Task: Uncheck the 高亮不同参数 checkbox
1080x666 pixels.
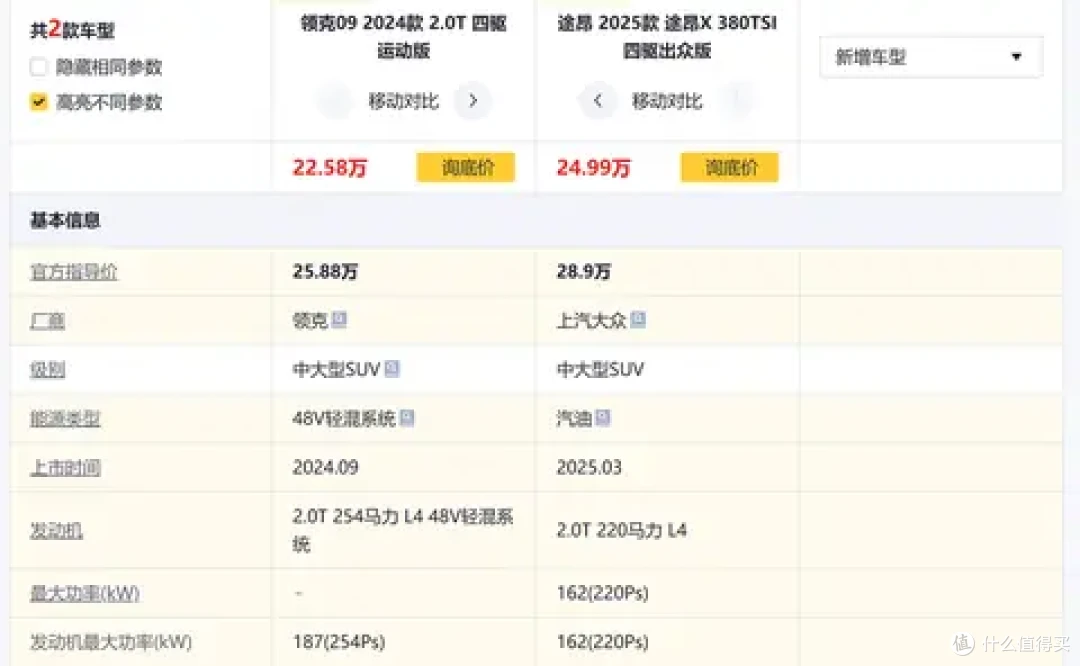Action: pyautogui.click(x=39, y=102)
